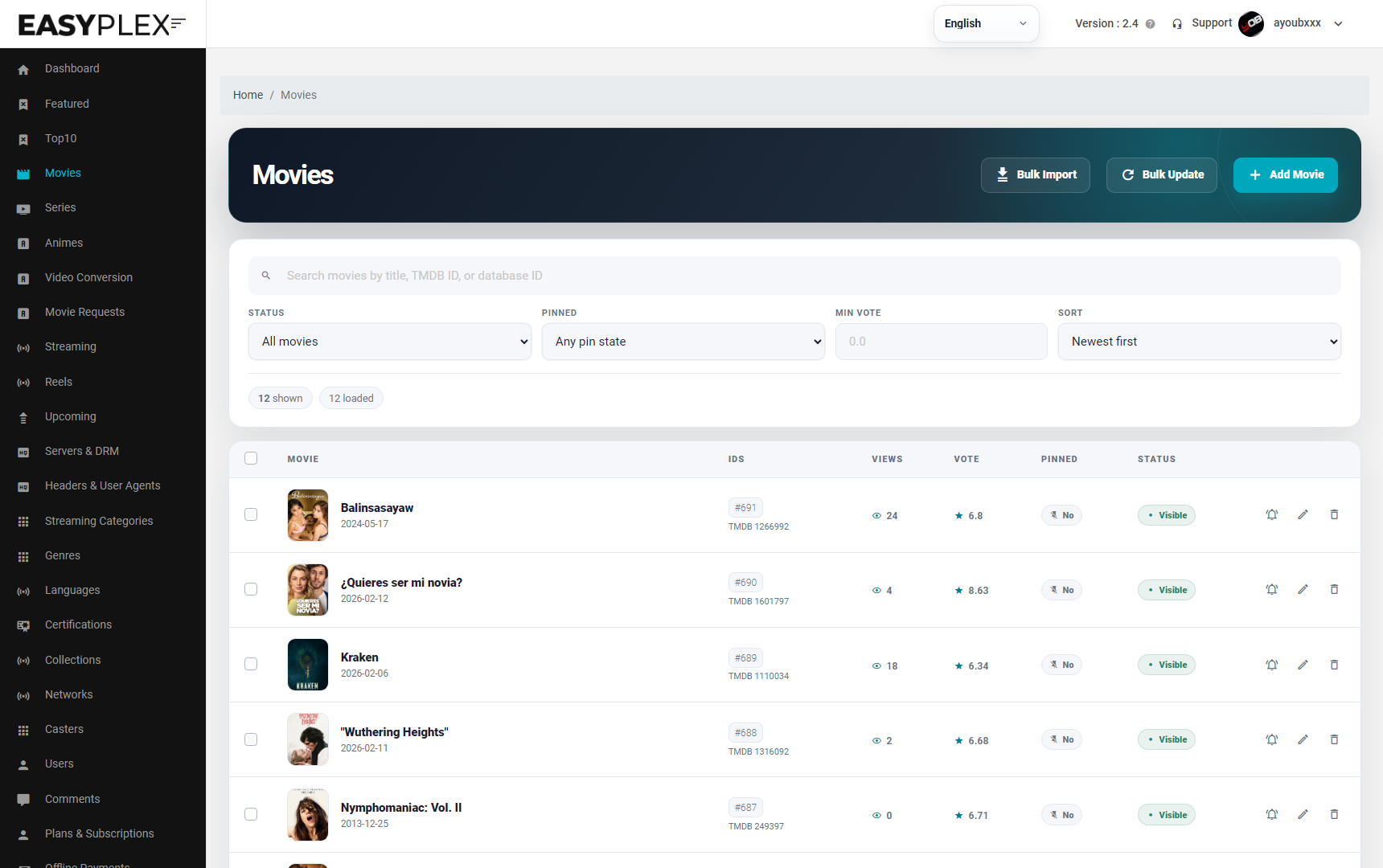
Task: Click pencil icon for ¿Quieres ser mi novia?
Action: click(1303, 589)
